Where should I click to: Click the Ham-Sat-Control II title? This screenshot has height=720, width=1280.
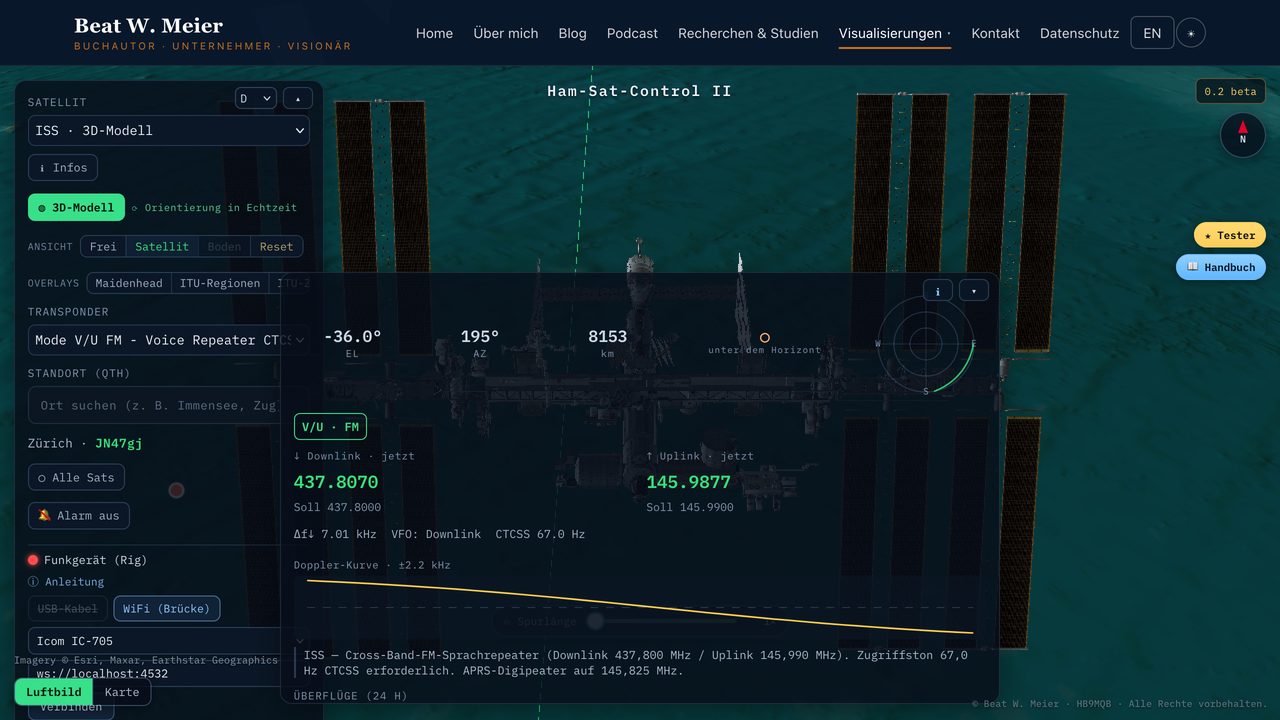[x=639, y=91]
